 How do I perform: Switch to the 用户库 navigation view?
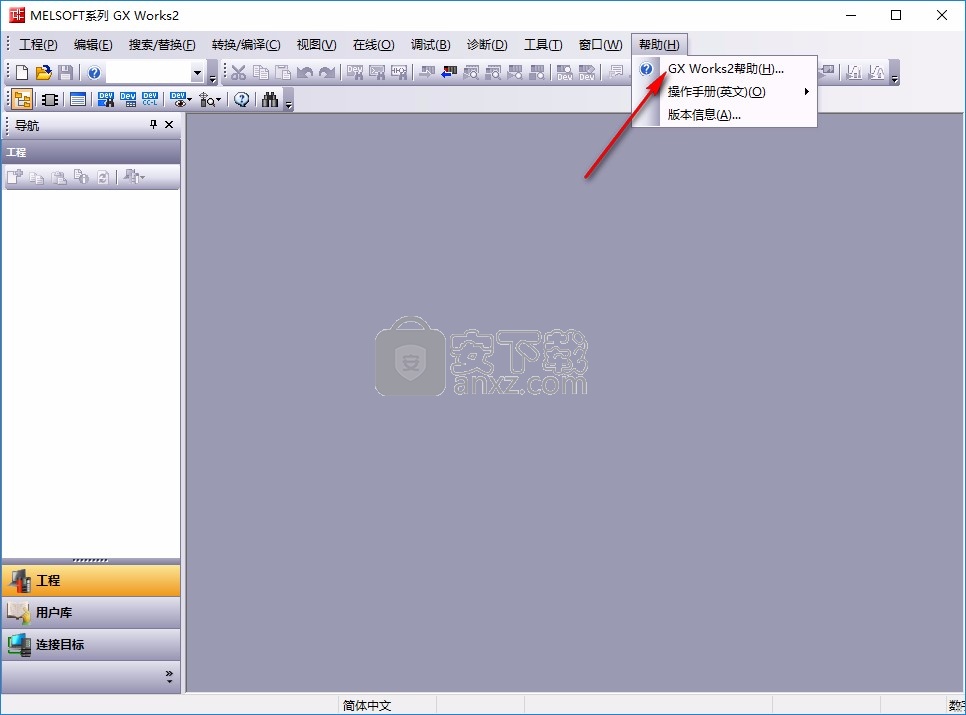coord(91,613)
